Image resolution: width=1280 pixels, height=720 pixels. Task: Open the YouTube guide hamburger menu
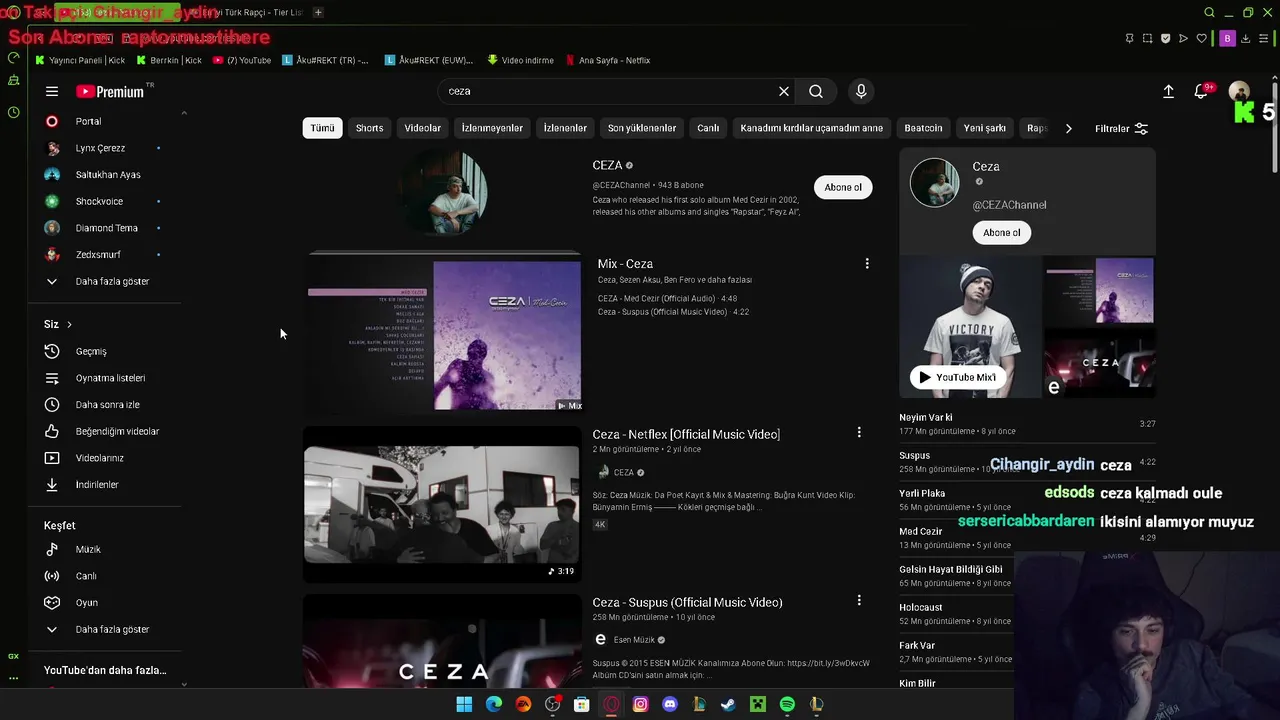pos(52,91)
